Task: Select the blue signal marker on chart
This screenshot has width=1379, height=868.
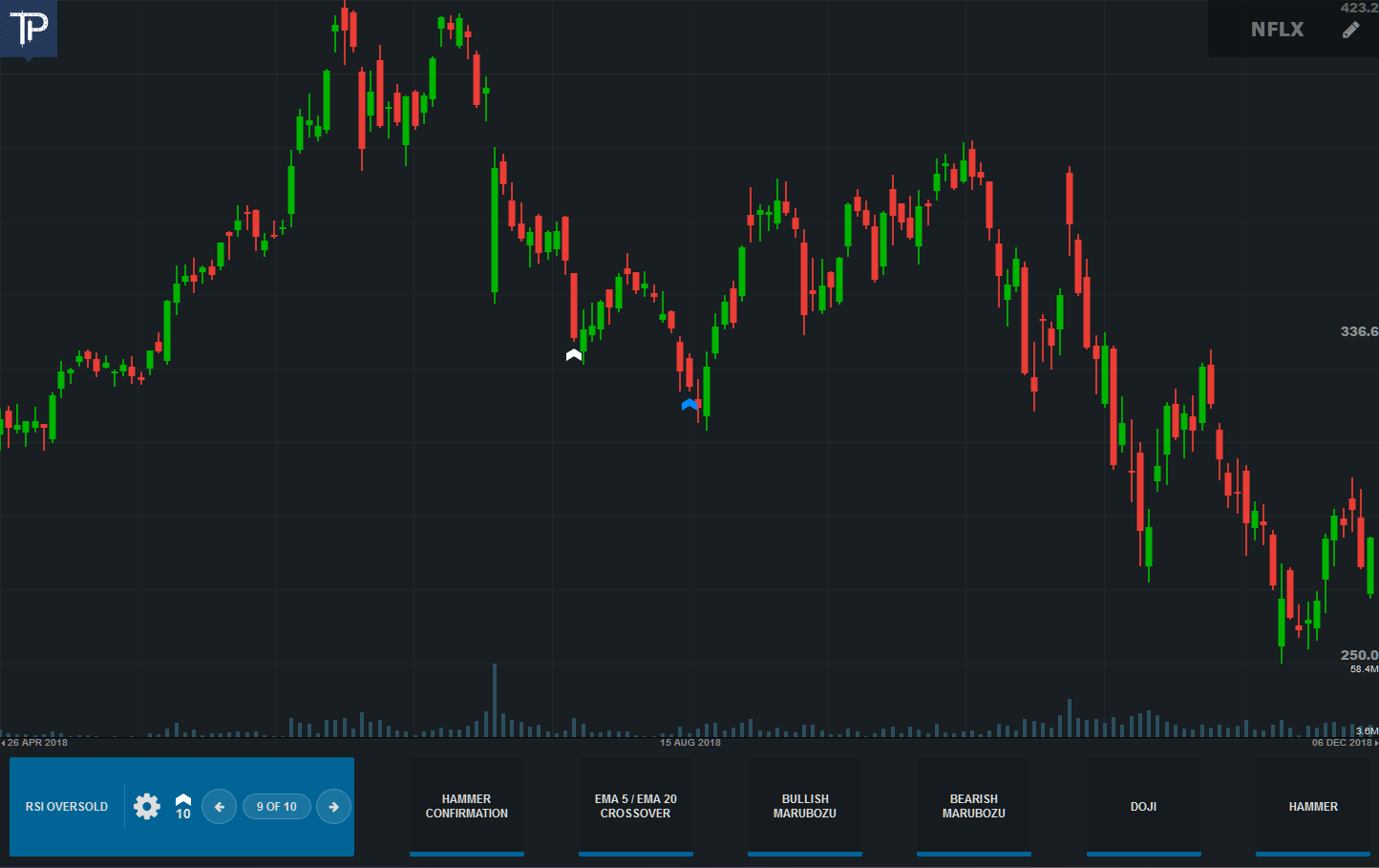Action: [x=689, y=405]
